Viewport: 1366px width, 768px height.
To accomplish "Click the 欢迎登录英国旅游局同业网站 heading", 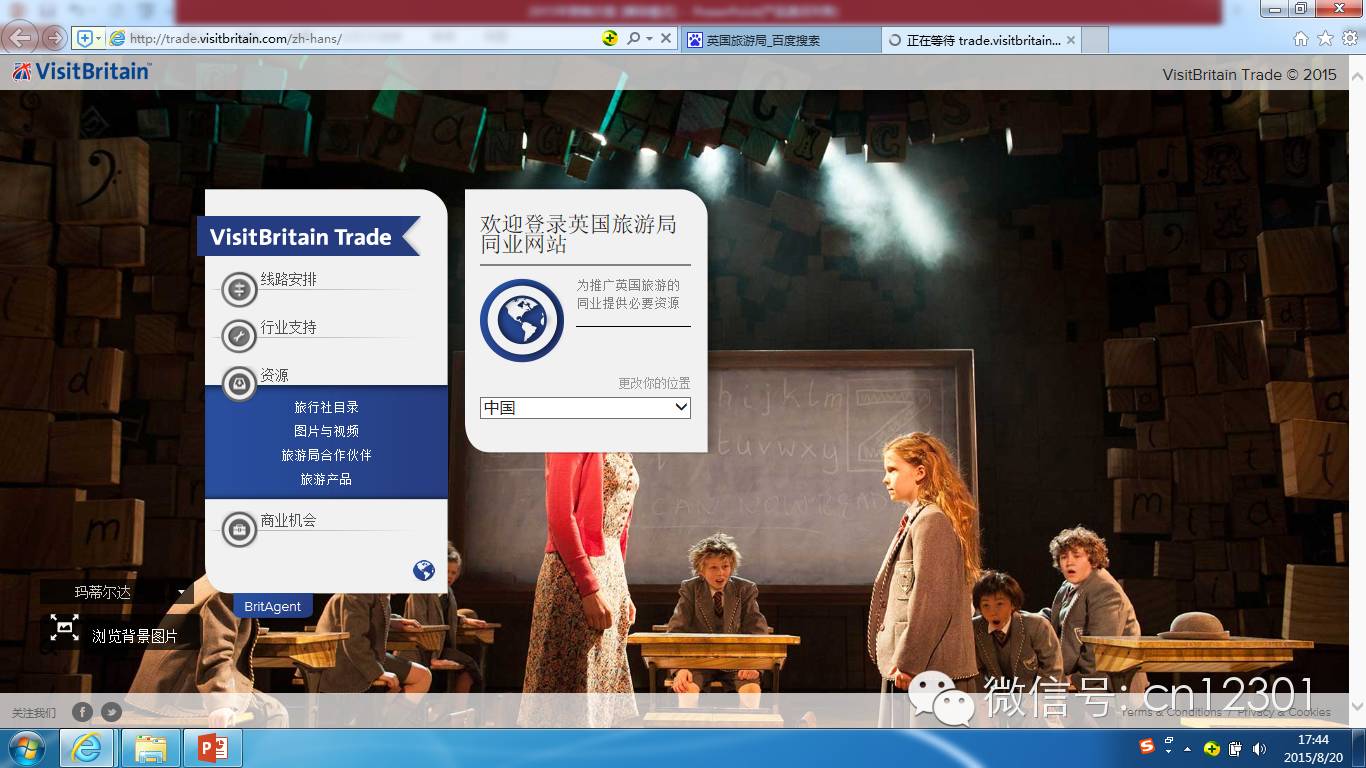I will tap(579, 234).
